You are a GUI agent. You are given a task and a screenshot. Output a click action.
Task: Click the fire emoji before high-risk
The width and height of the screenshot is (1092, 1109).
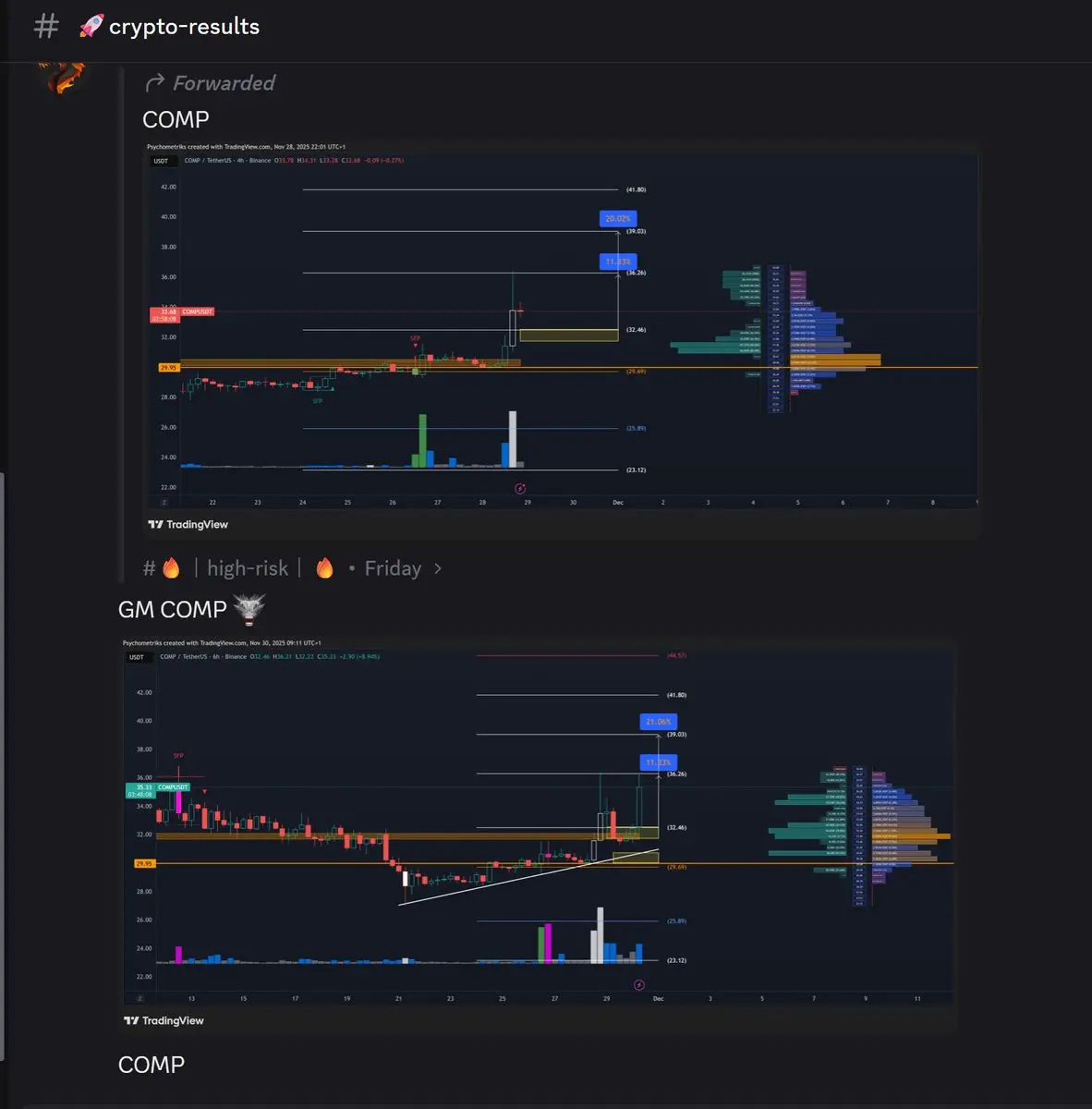171,567
